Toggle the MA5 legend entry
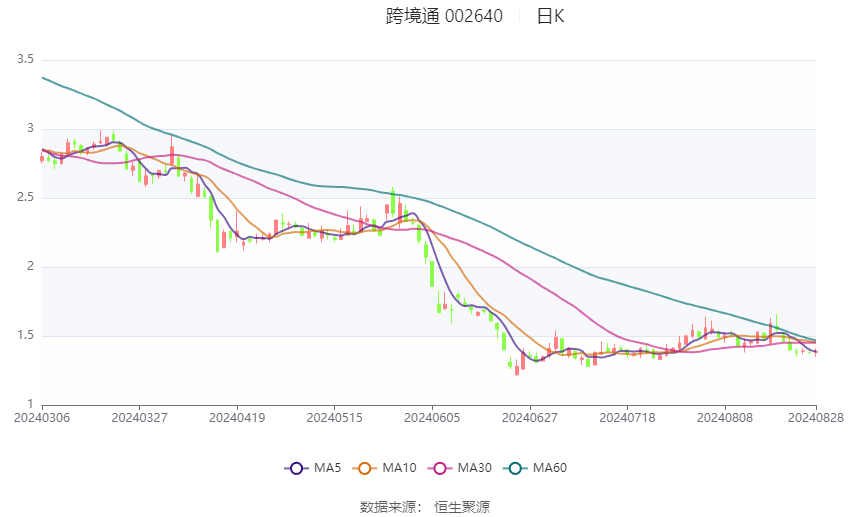 pyautogui.click(x=313, y=468)
